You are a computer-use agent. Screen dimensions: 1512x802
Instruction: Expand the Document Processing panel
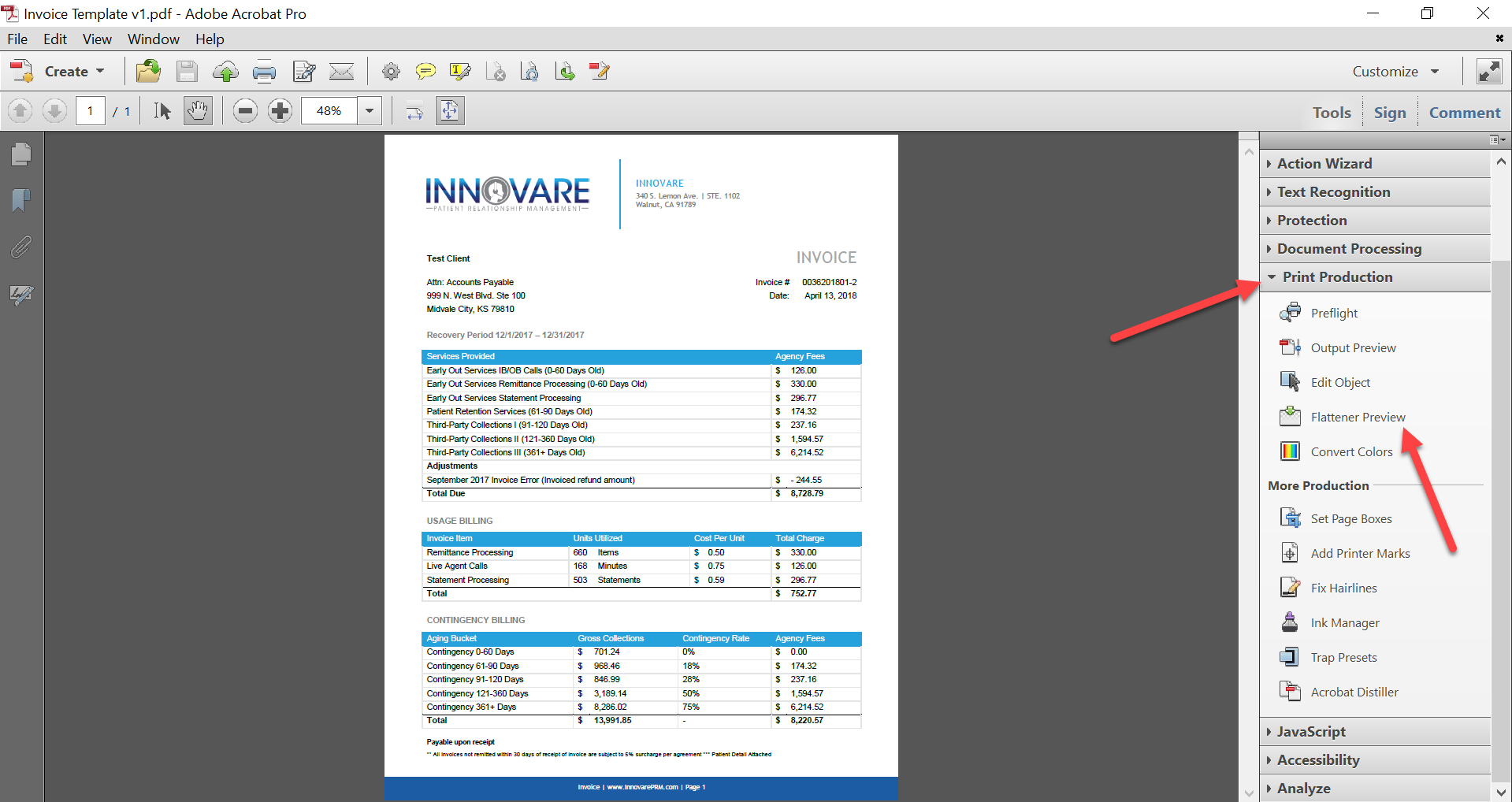pos(1350,248)
